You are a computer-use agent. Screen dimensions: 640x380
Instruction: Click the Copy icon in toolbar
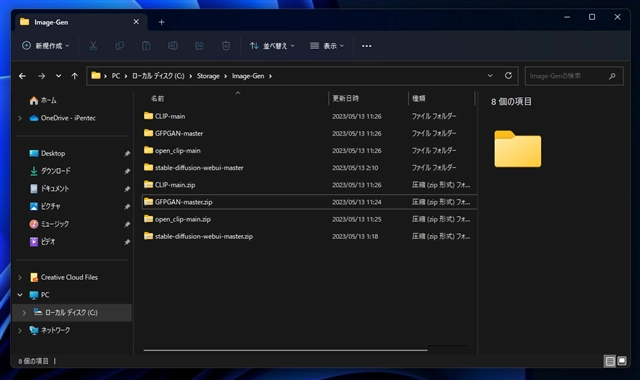120,46
